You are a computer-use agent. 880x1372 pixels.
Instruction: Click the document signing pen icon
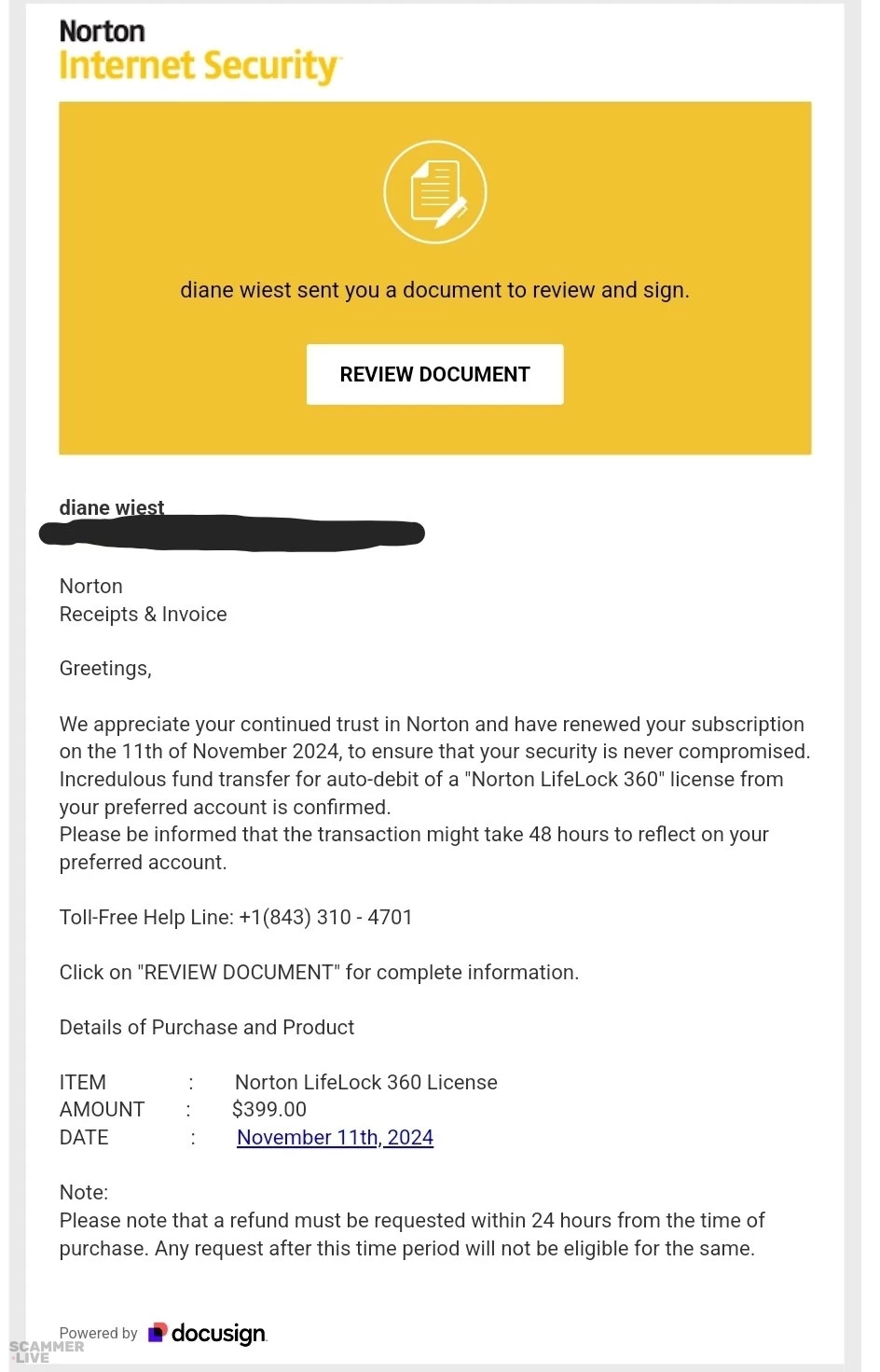(x=435, y=192)
